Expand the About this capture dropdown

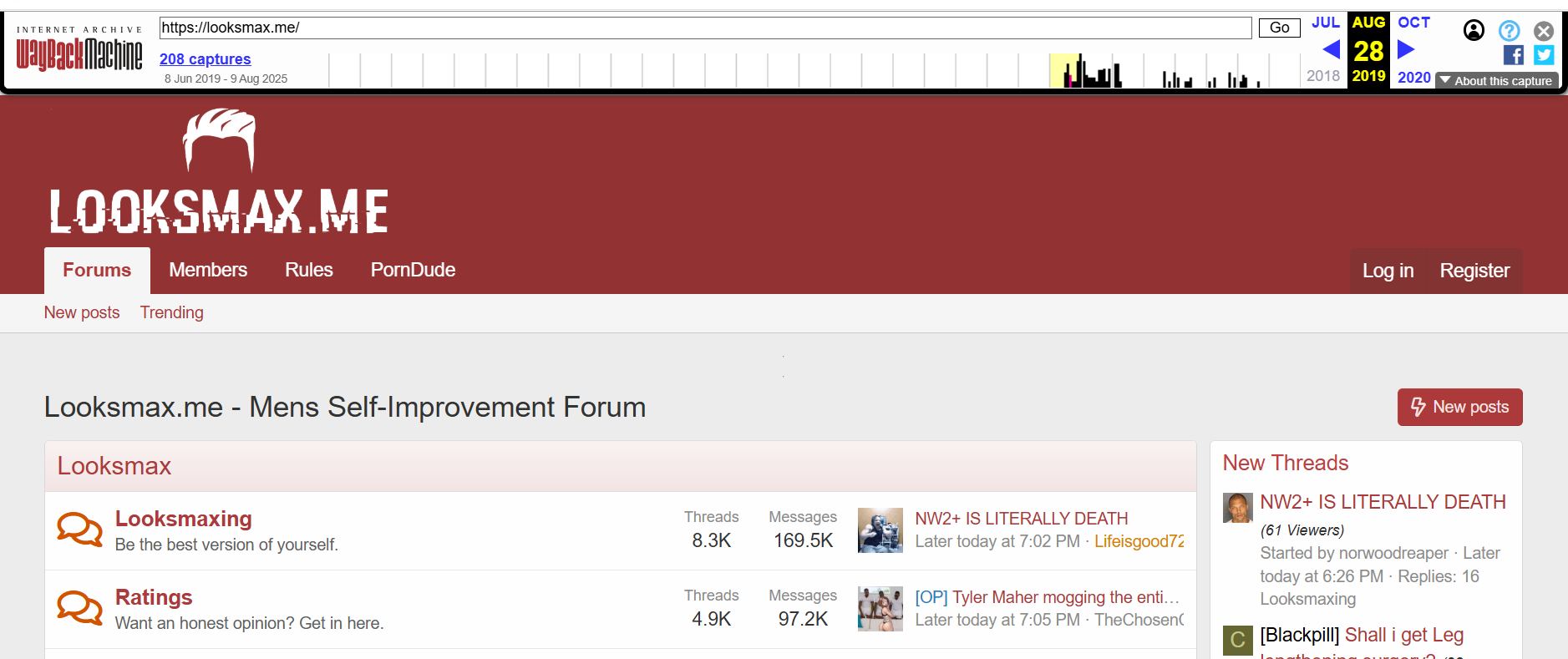pyautogui.click(x=1496, y=81)
